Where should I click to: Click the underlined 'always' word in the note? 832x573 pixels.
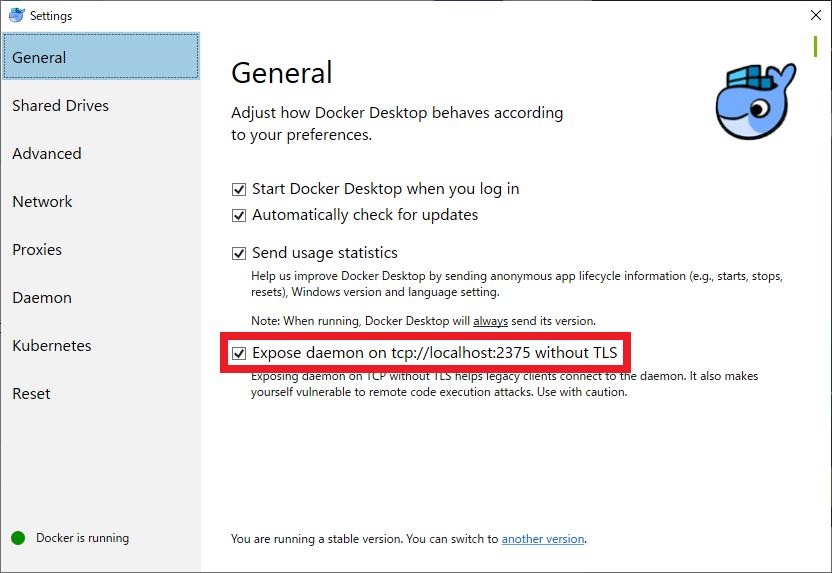click(x=490, y=321)
